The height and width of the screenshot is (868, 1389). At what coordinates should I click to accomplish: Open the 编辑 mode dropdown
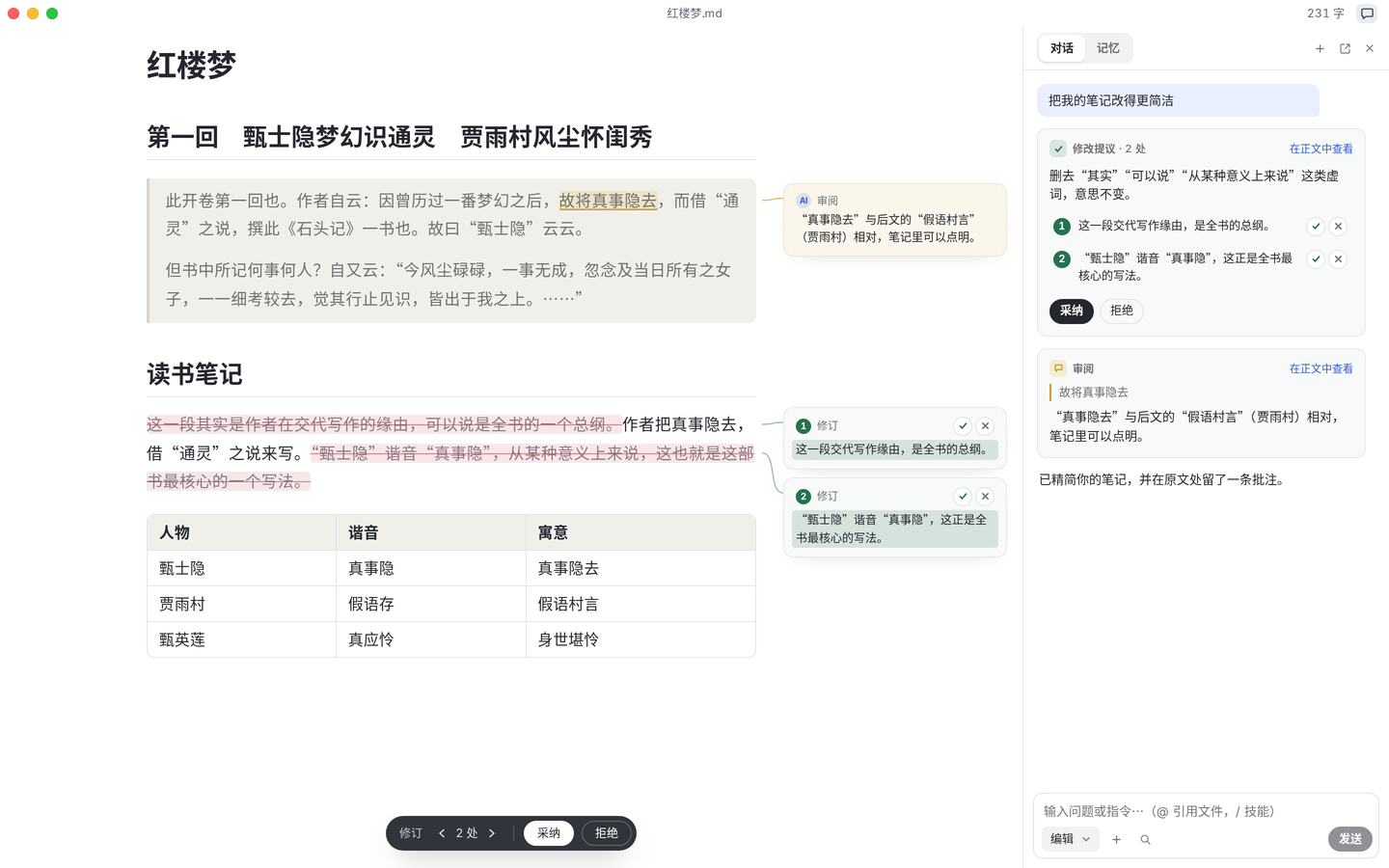point(1070,839)
